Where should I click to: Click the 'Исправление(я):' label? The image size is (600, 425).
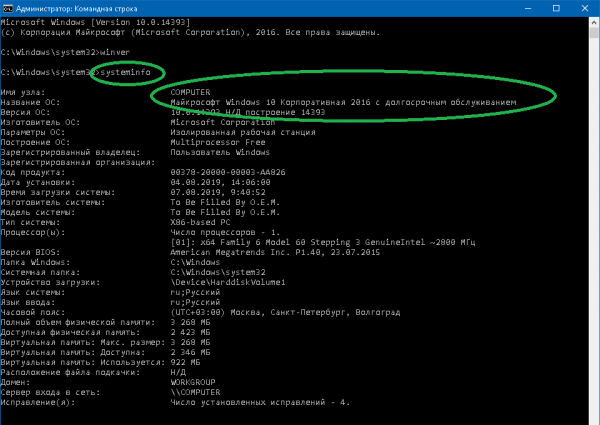point(38,402)
